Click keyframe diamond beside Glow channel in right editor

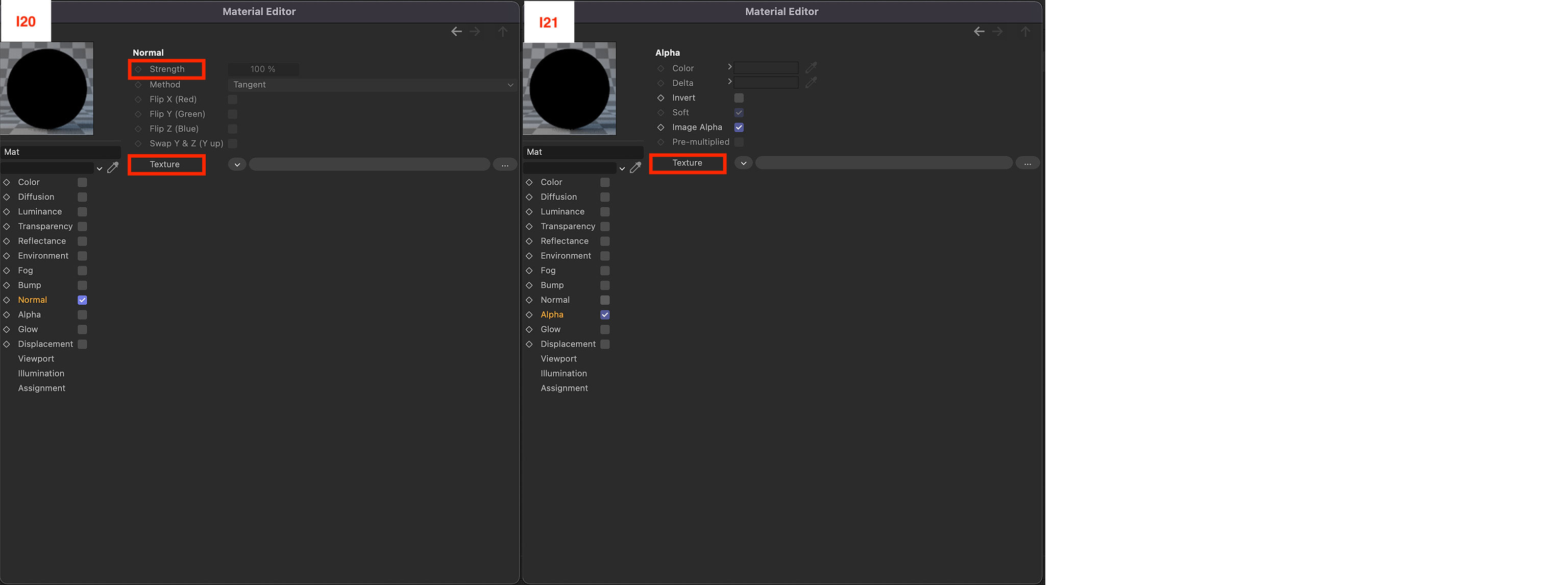[530, 329]
